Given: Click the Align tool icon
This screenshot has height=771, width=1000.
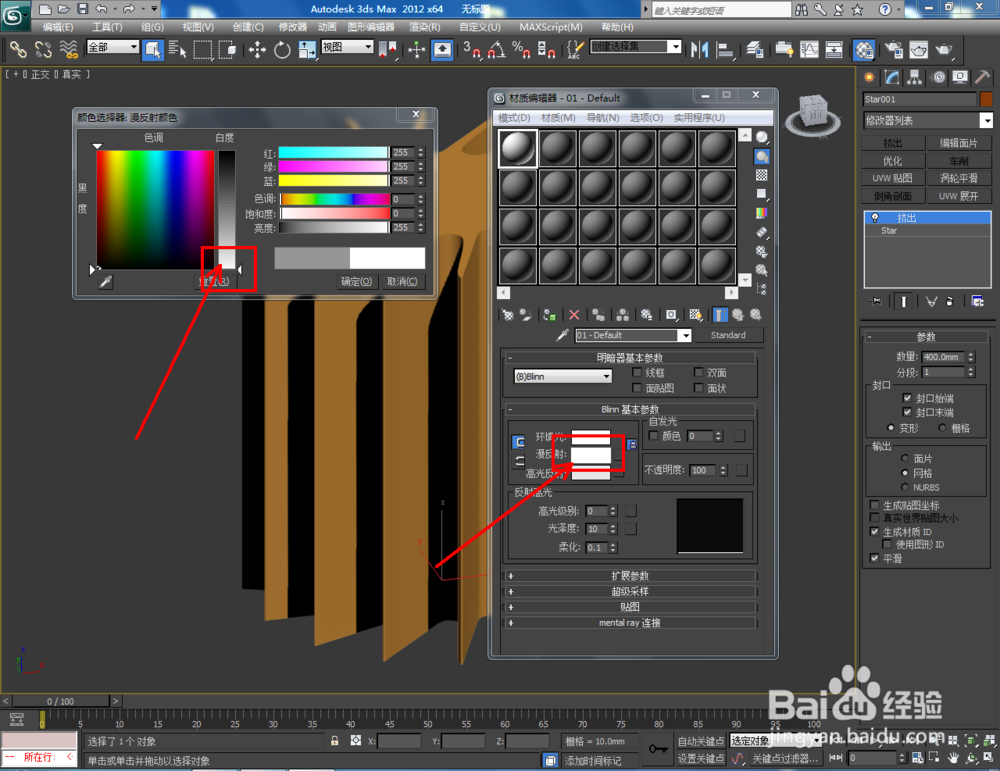Looking at the screenshot, I should coord(724,50).
